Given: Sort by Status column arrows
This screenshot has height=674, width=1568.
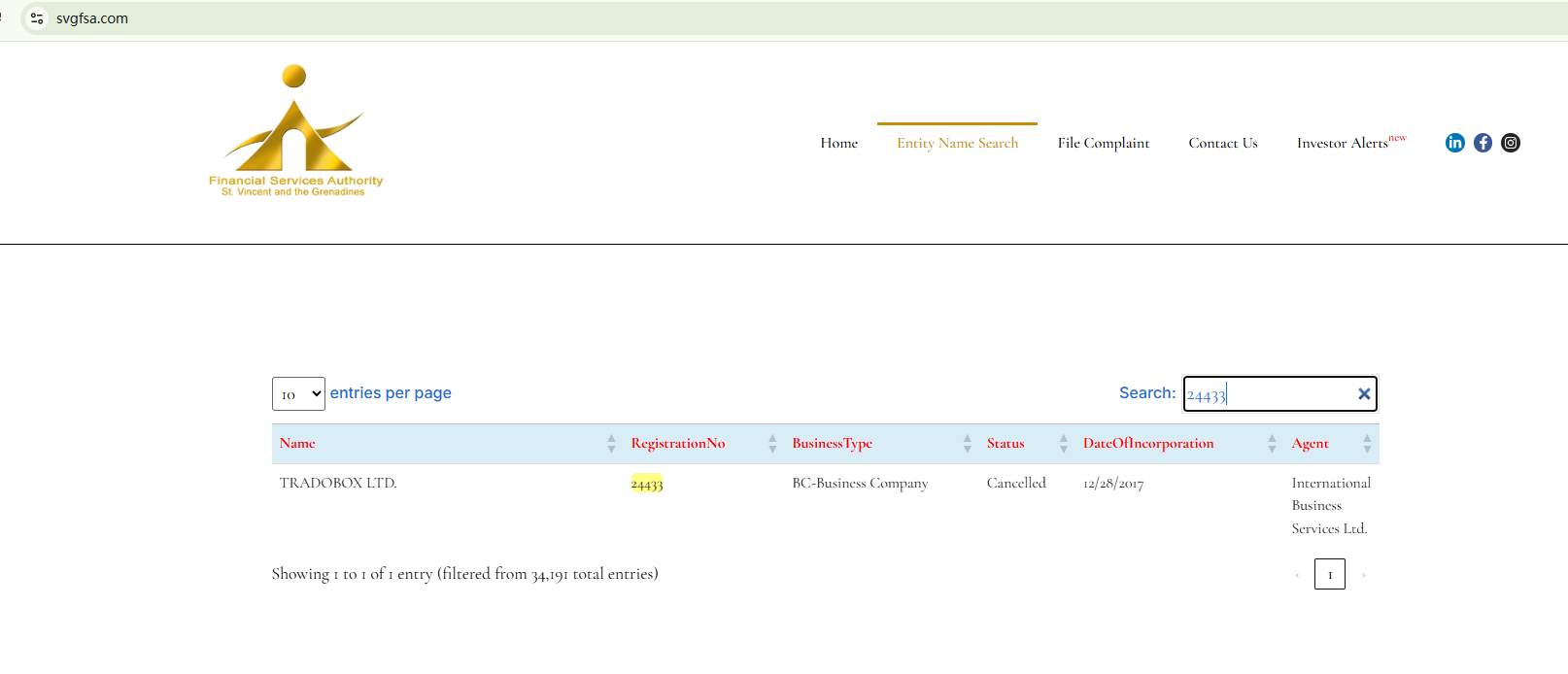Looking at the screenshot, I should click(x=1063, y=444).
